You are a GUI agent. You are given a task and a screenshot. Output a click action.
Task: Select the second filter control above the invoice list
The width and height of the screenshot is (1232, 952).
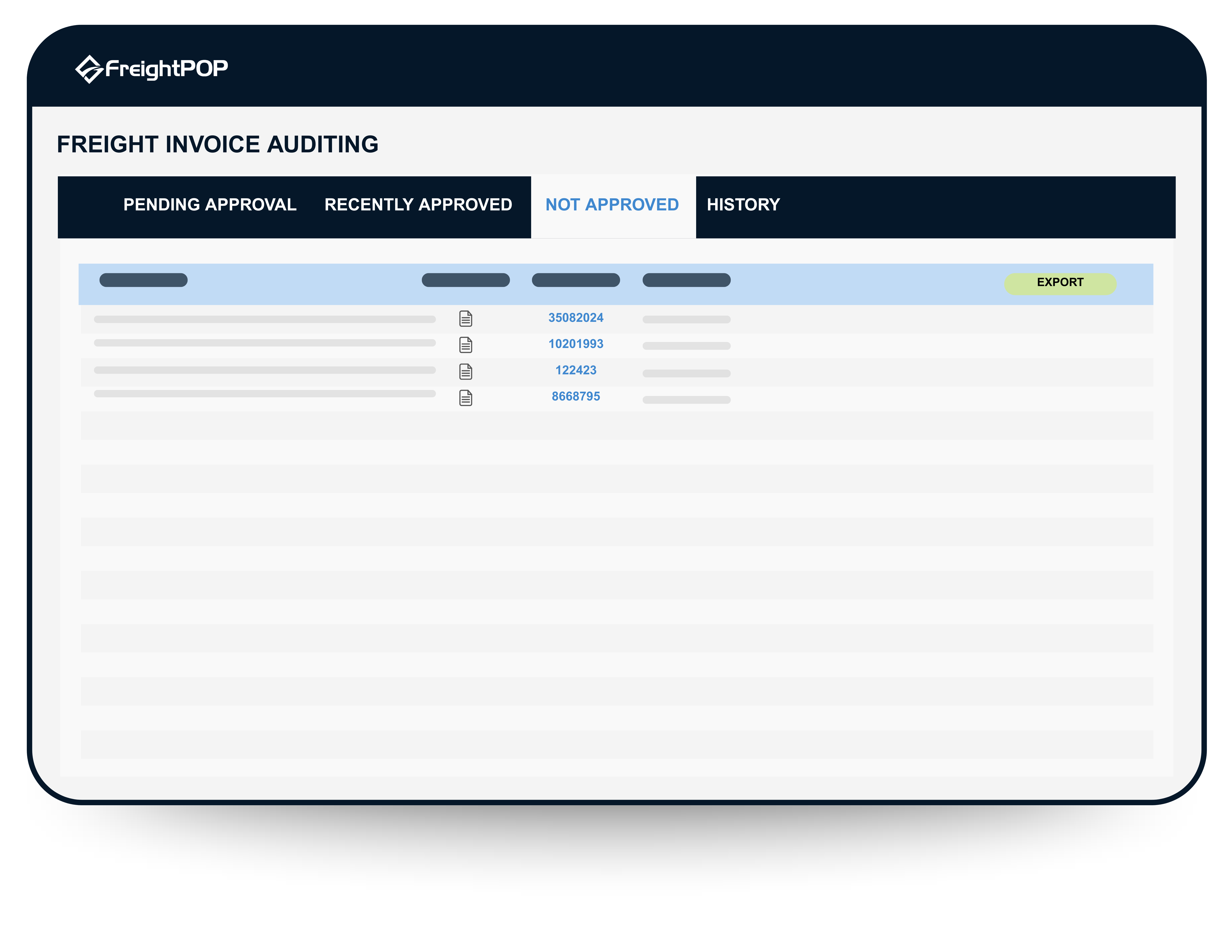(465, 280)
